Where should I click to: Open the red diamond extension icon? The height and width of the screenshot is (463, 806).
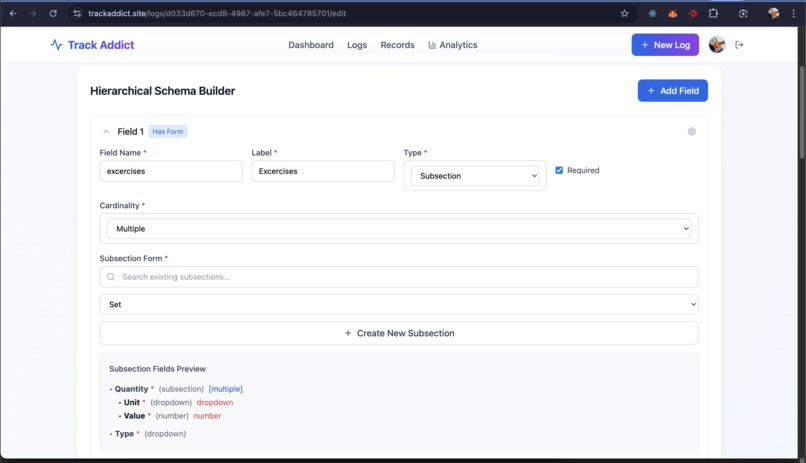693,14
